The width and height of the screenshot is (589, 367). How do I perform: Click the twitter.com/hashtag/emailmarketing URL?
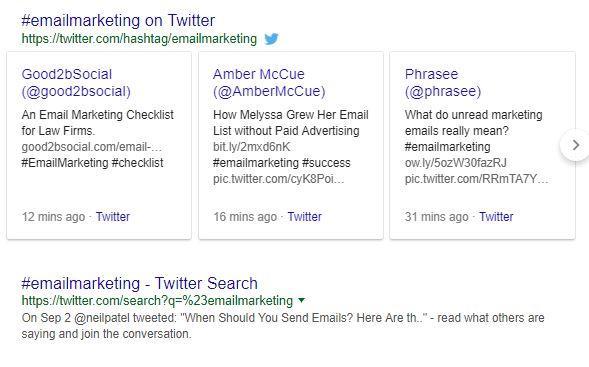click(x=139, y=39)
